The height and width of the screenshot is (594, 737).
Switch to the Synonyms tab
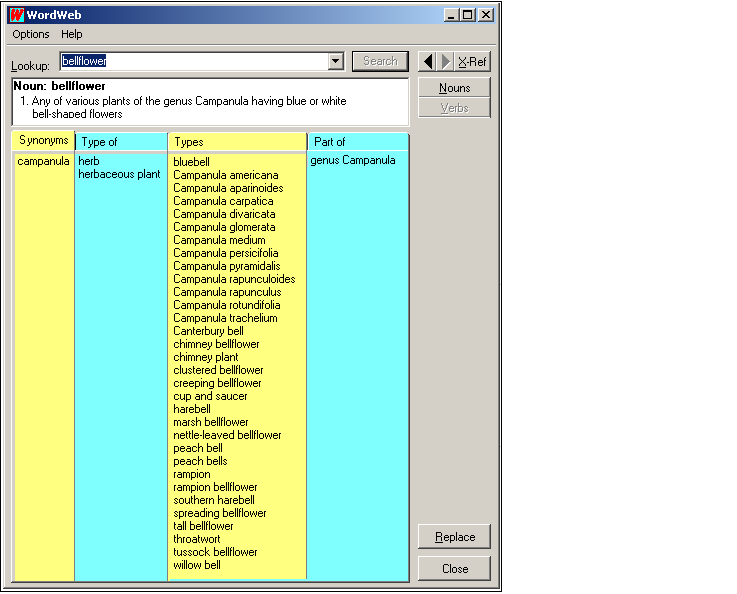[x=44, y=141]
